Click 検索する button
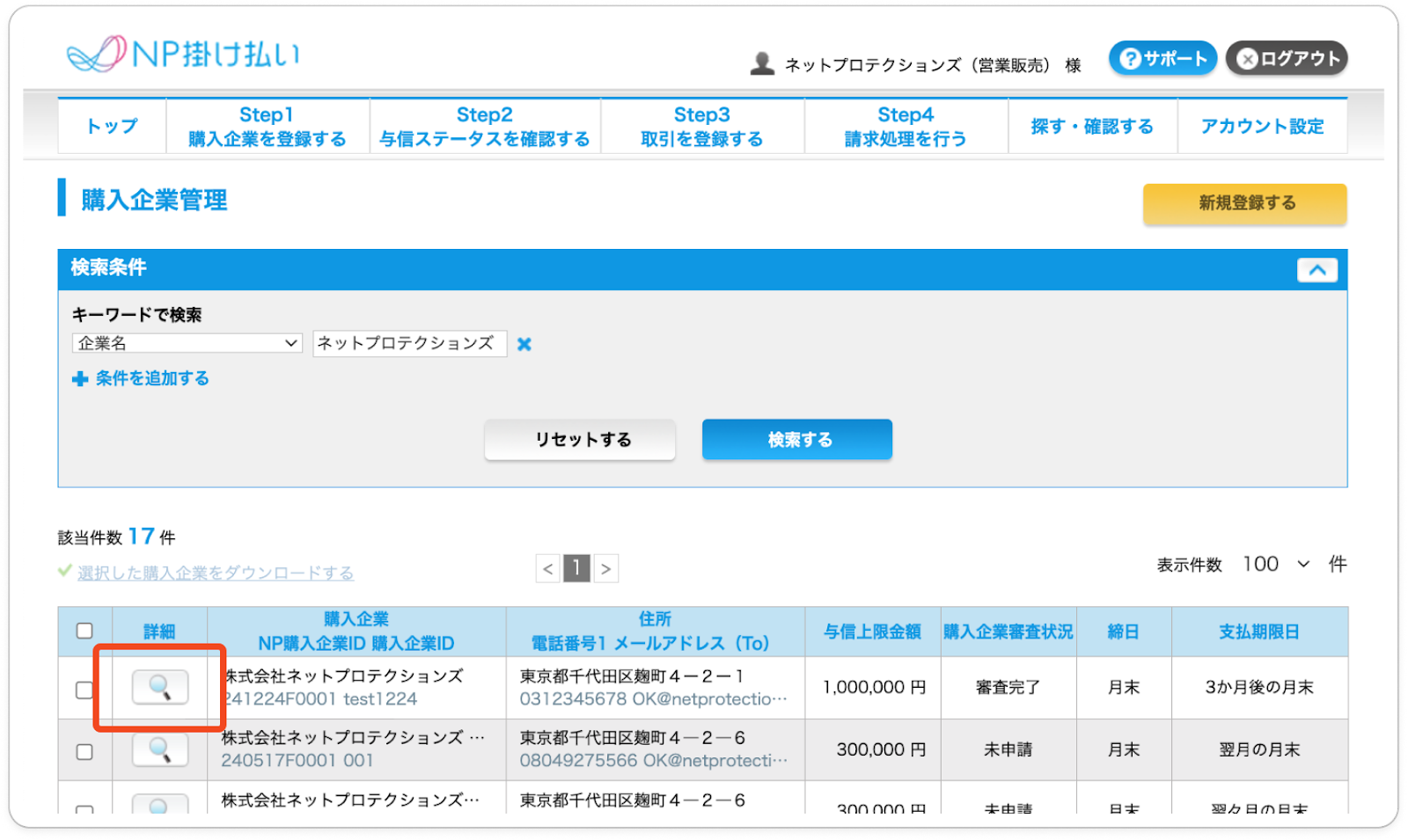This screenshot has height=840, width=1408. click(797, 439)
